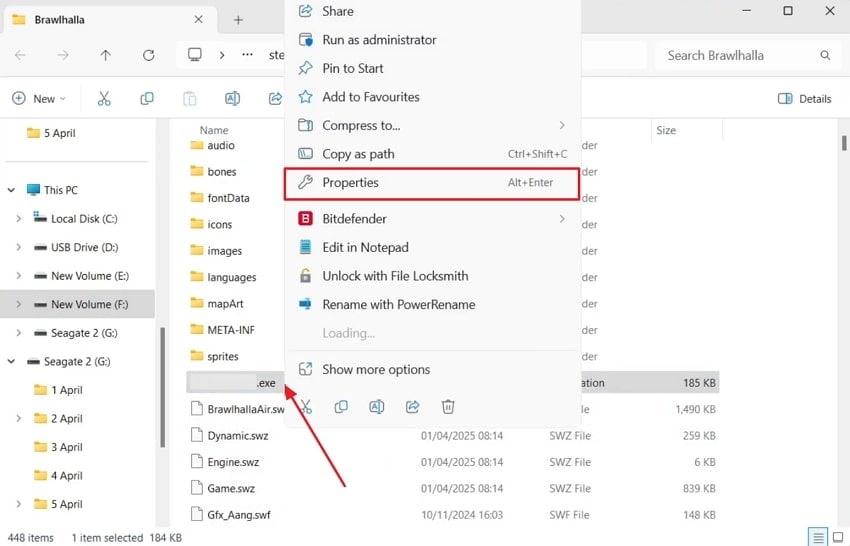
Task: Expand New Volume (E:) tree node
Action: pos(19,275)
